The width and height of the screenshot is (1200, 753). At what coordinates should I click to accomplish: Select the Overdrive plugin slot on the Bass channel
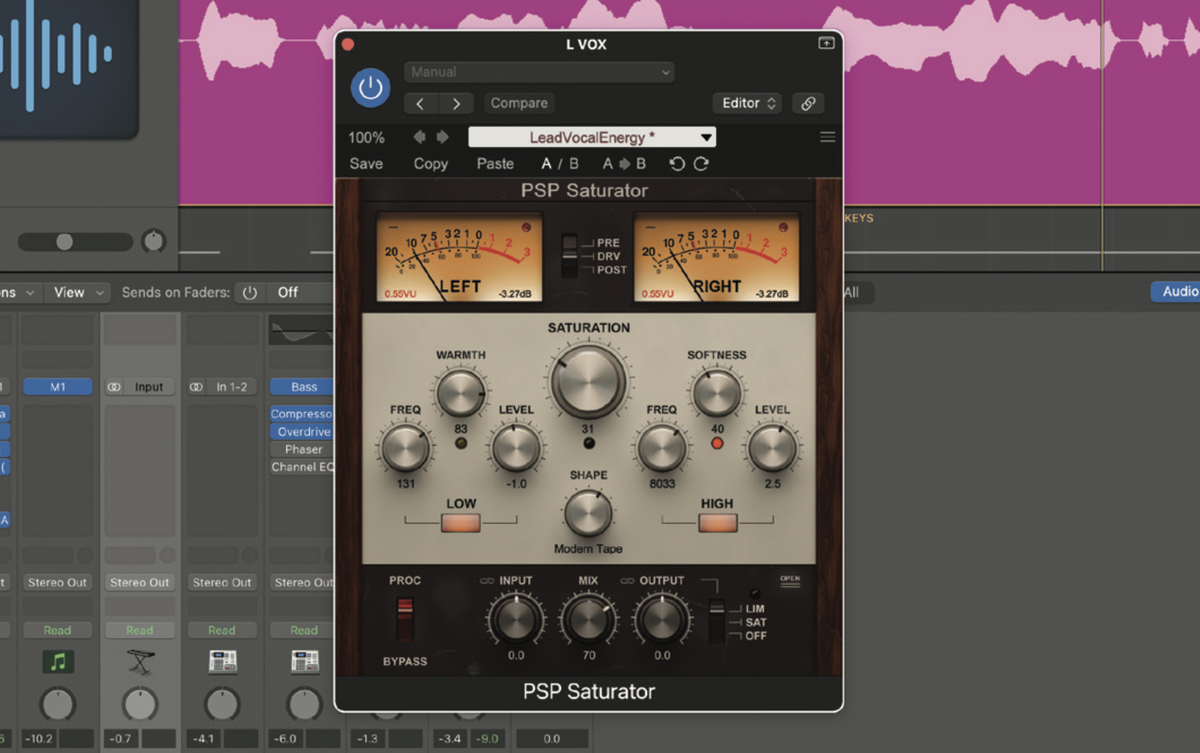click(x=301, y=431)
